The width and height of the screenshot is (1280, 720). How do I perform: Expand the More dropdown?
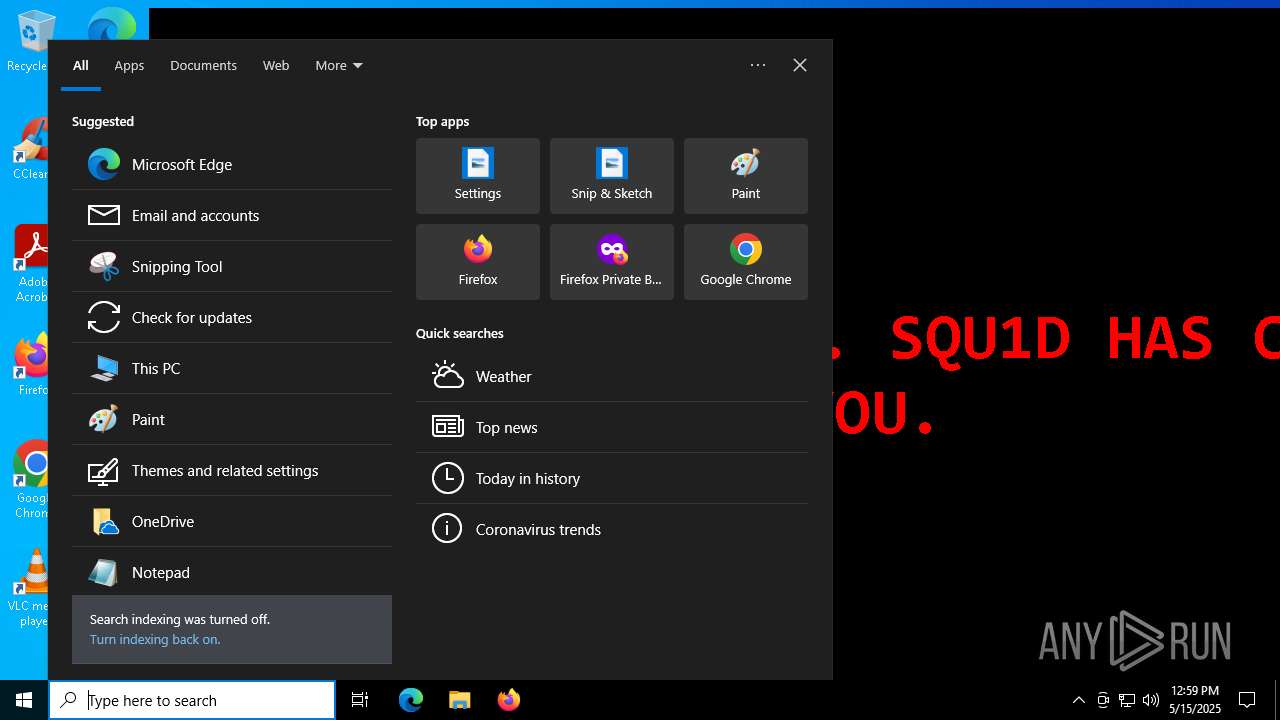tap(339, 65)
